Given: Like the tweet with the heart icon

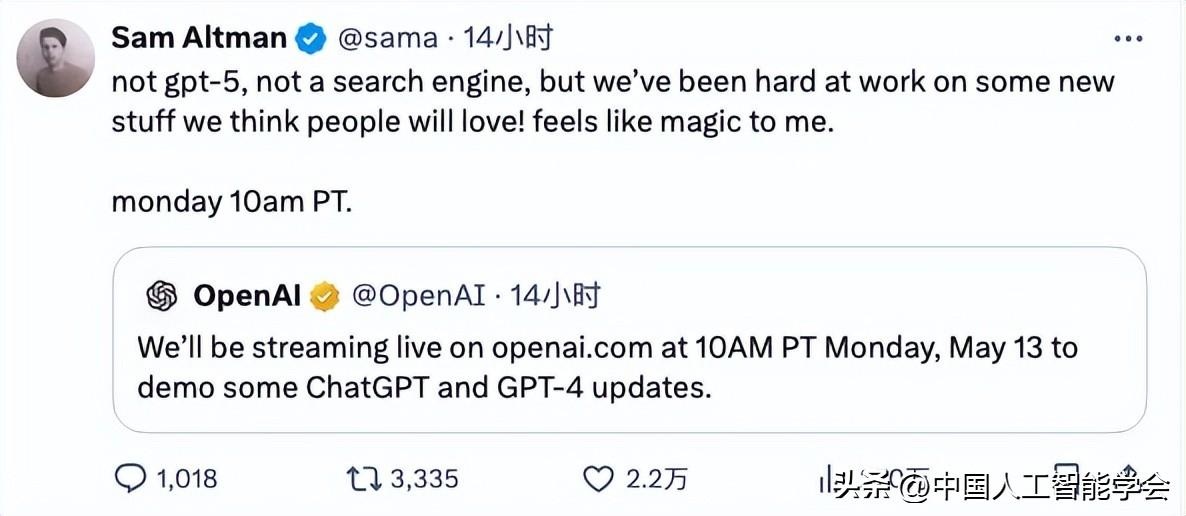Looking at the screenshot, I should 597,479.
